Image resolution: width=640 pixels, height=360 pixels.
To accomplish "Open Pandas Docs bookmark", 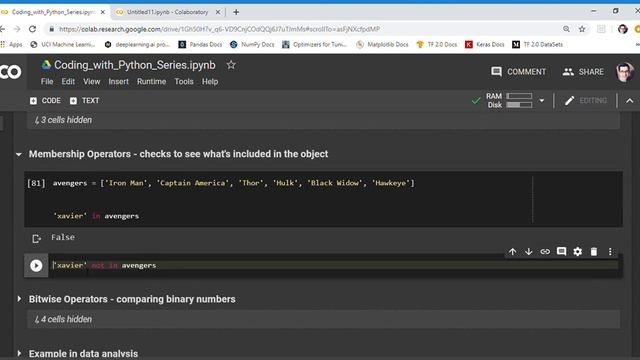I will pyautogui.click(x=200, y=44).
